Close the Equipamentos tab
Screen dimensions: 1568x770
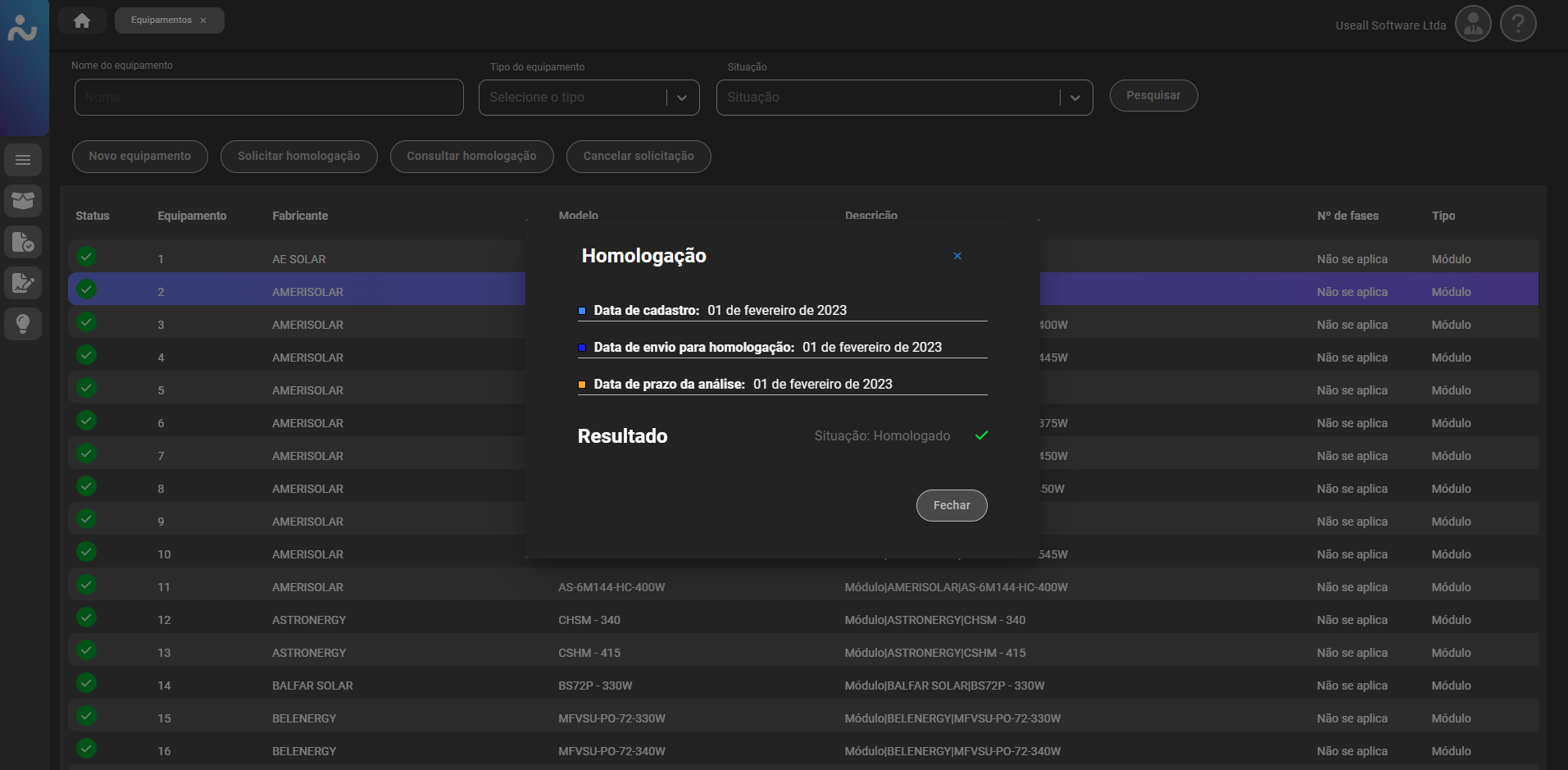point(203,21)
